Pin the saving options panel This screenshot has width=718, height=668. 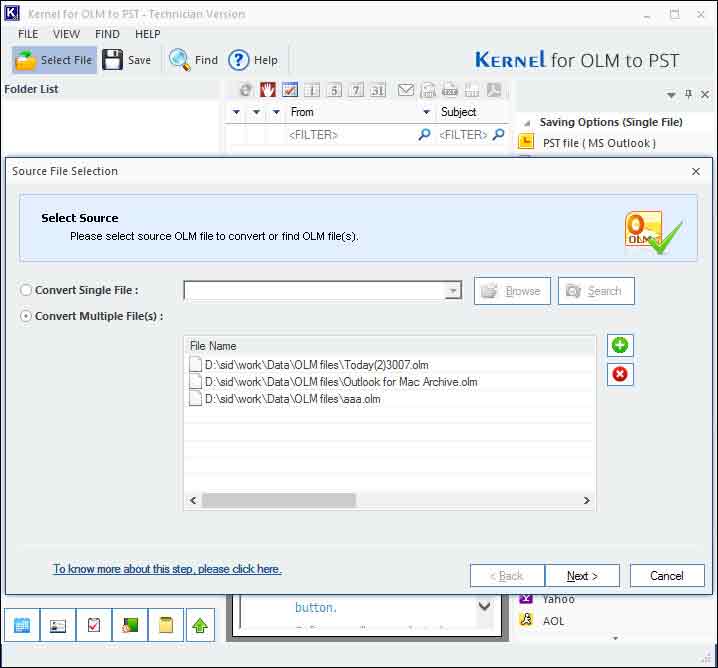pyautogui.click(x=688, y=94)
